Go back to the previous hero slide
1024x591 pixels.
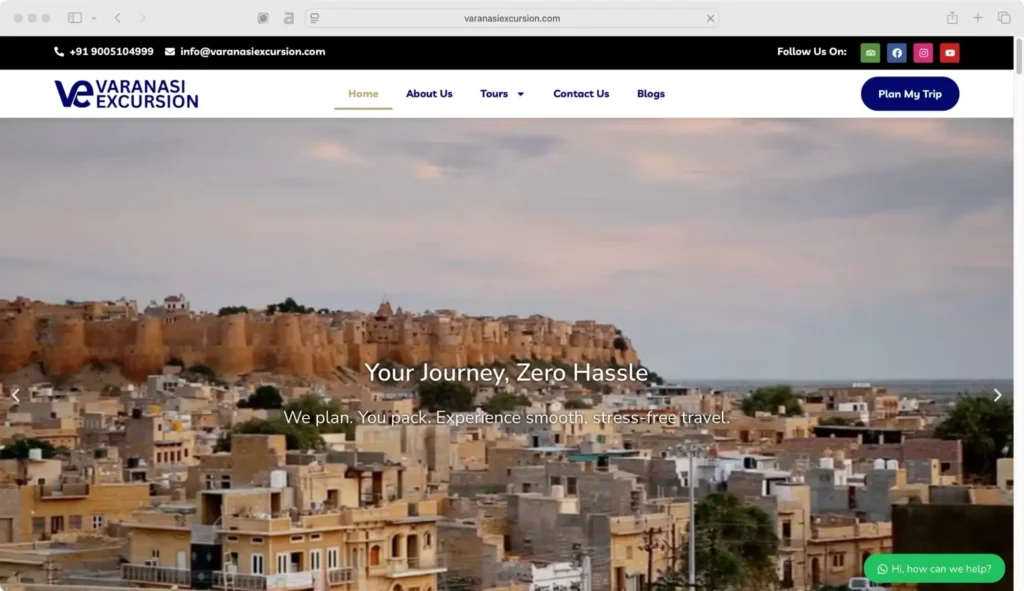15,395
